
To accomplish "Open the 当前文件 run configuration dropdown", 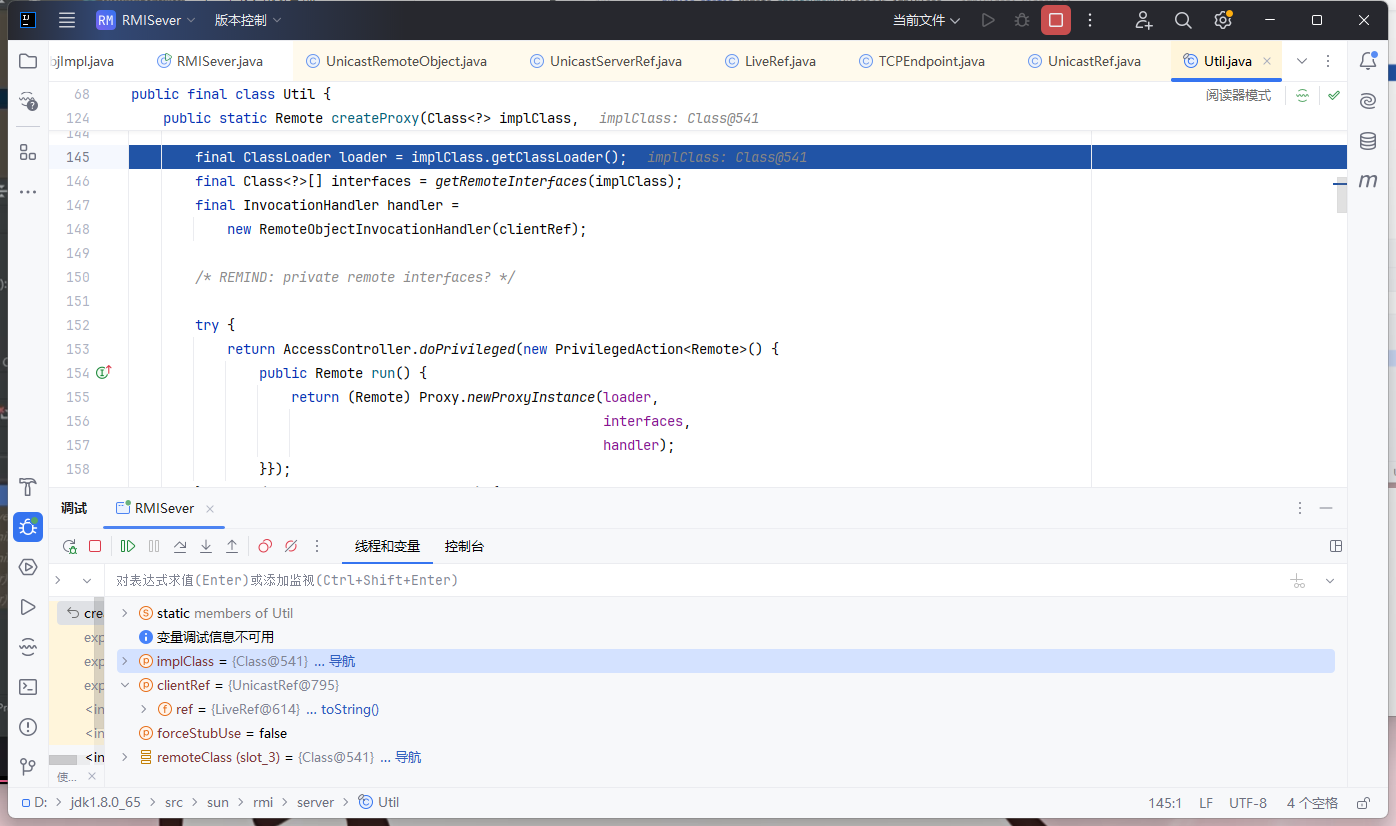I will (926, 20).
